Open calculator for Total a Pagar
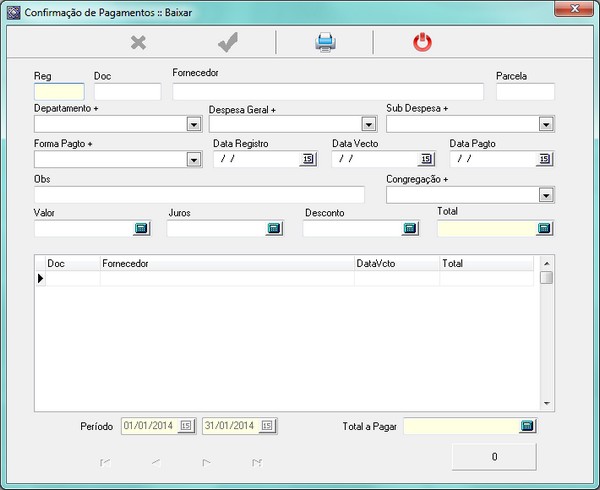 tap(527, 426)
